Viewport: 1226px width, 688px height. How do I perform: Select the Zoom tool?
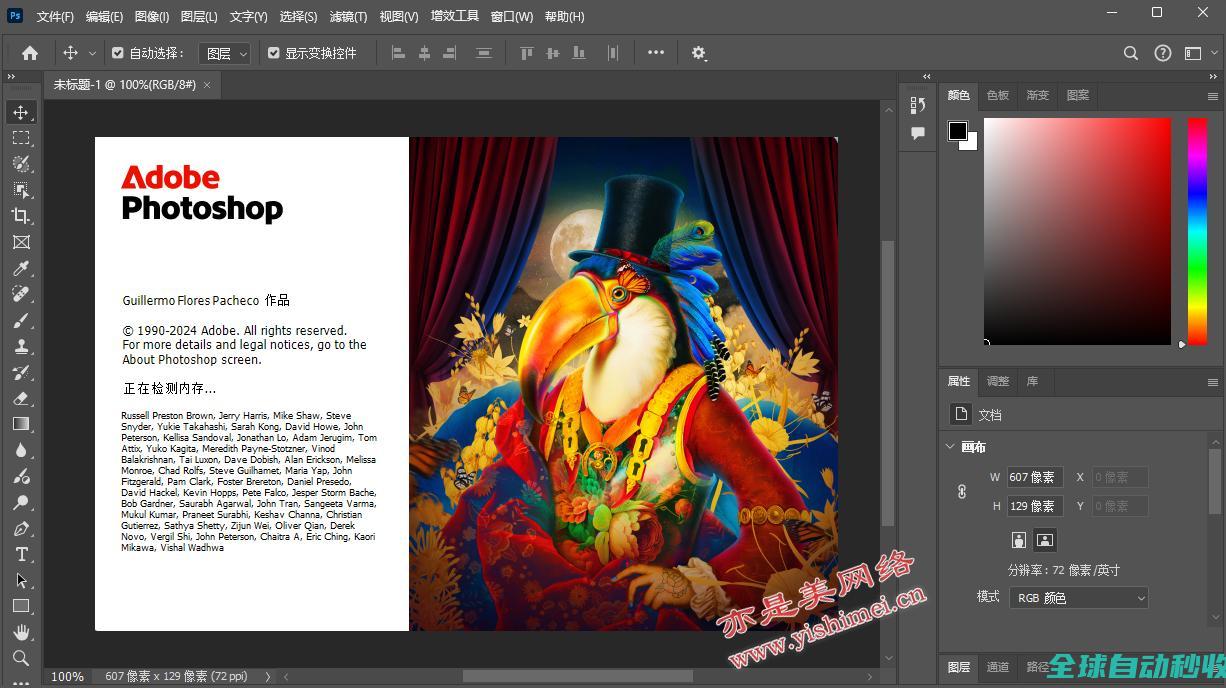point(21,658)
